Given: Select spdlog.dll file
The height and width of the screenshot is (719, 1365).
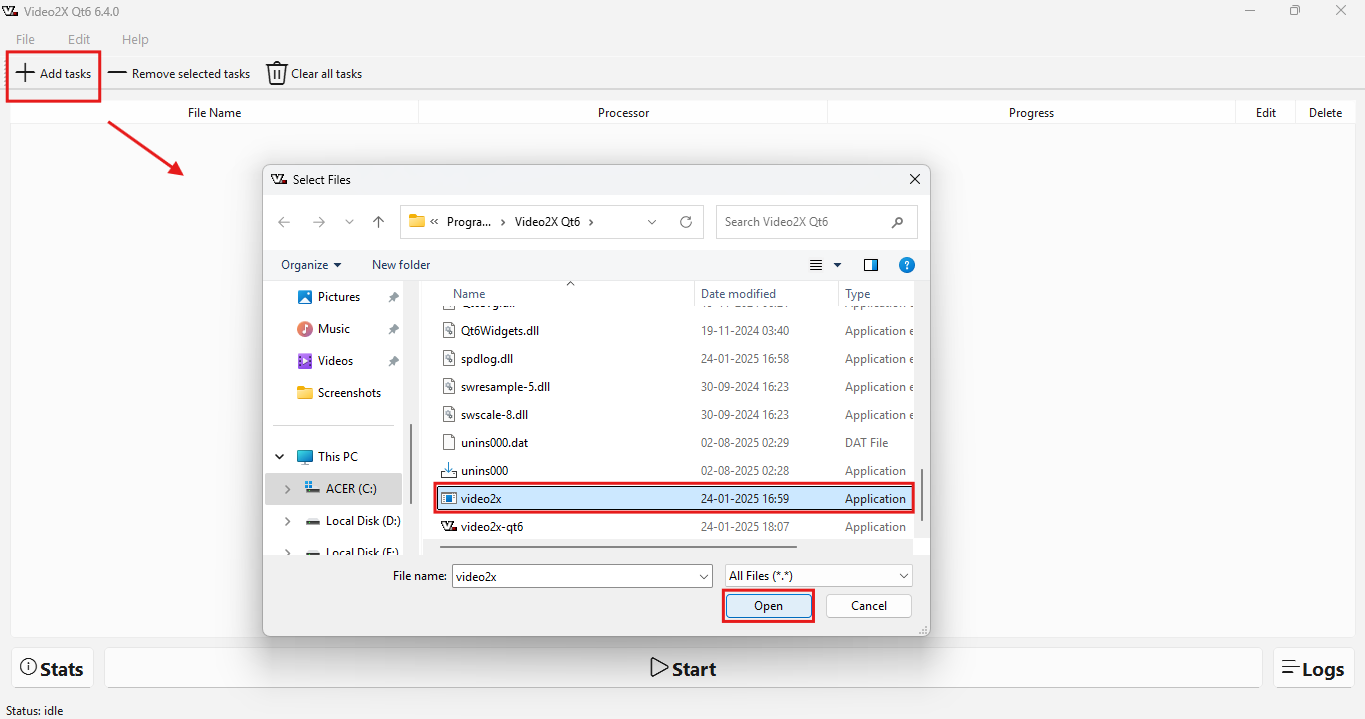Looking at the screenshot, I should click(x=676, y=359).
